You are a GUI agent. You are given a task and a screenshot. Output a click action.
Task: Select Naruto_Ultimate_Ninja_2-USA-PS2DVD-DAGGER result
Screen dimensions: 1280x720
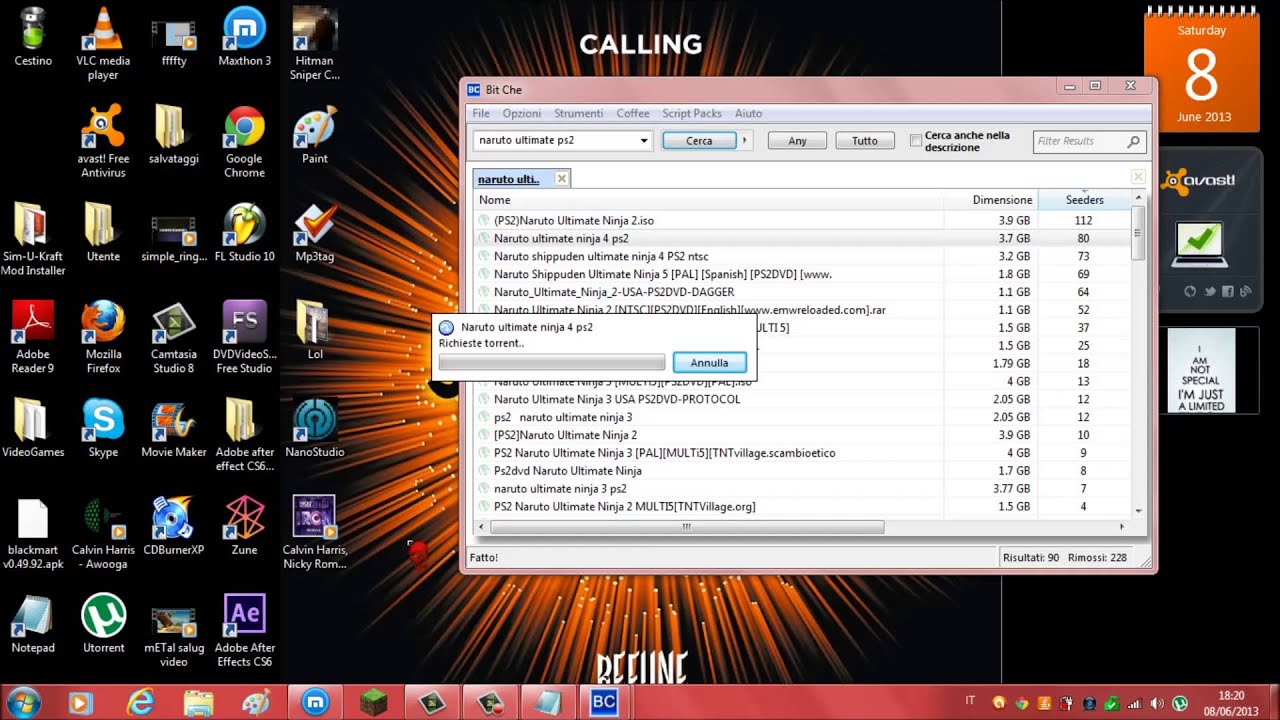click(803, 292)
